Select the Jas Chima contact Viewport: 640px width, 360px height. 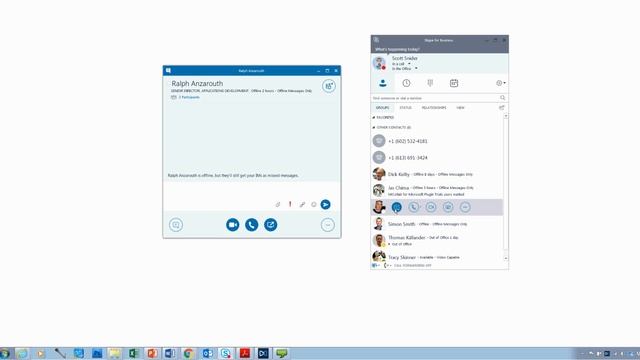(437, 191)
